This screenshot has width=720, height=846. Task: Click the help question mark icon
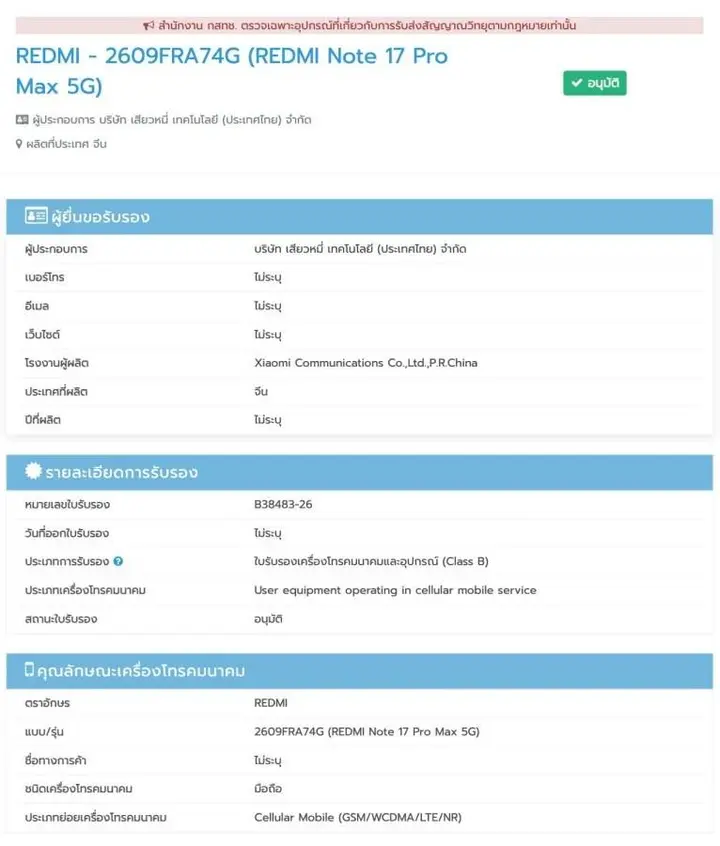[x=118, y=561]
